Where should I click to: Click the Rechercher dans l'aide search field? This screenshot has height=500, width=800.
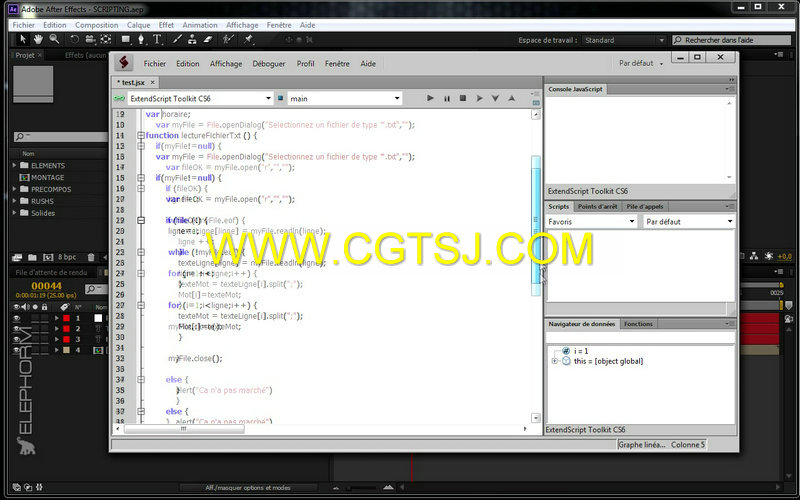[x=731, y=40]
